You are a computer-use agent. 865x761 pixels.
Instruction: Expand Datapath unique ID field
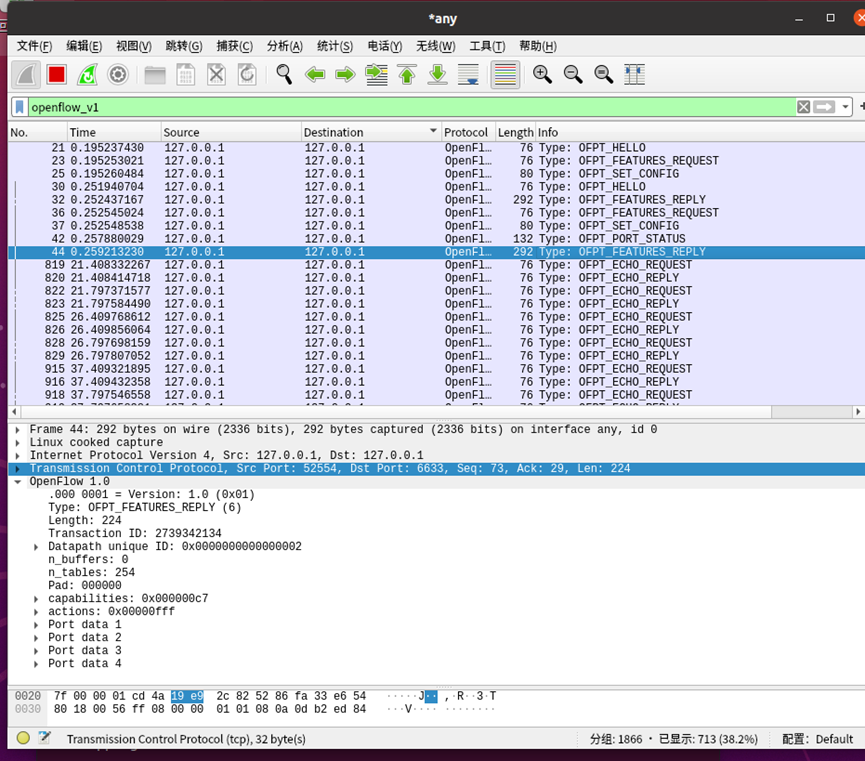pyautogui.click(x=36, y=547)
